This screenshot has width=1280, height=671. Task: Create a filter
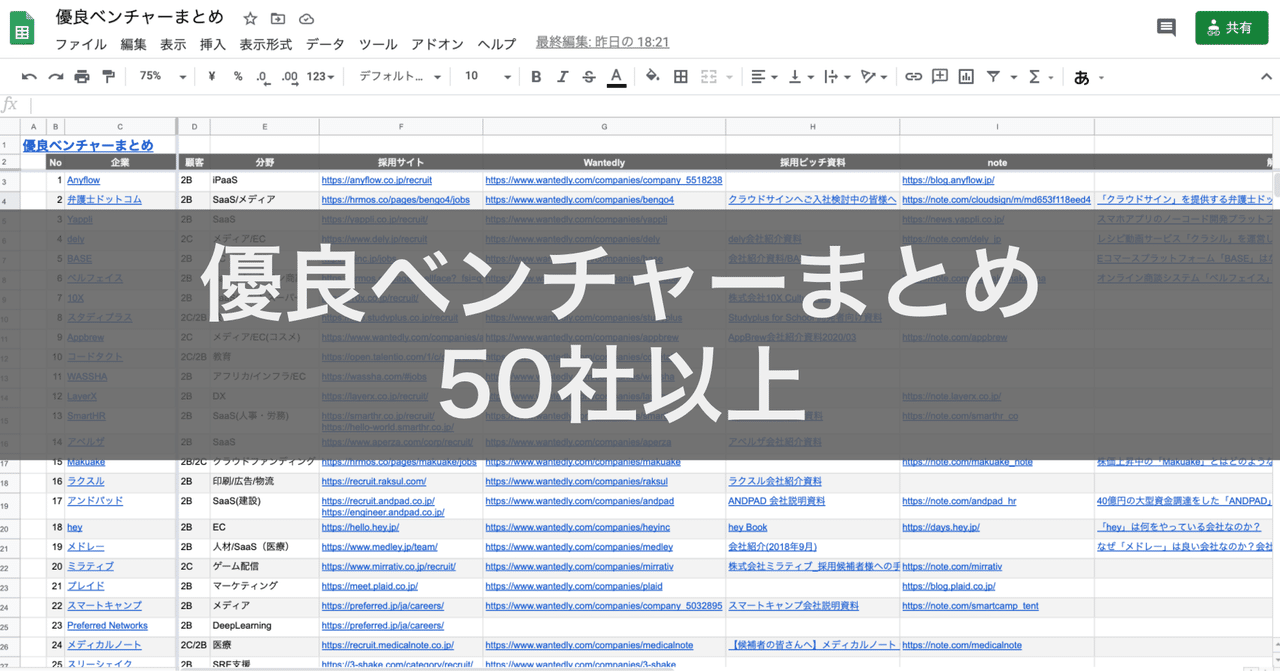tap(991, 76)
